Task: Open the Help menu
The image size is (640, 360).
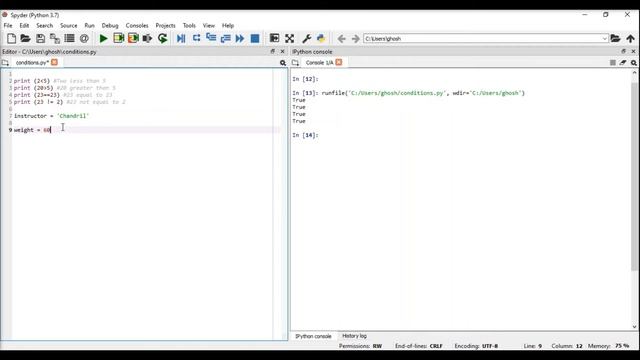Action: point(228,25)
